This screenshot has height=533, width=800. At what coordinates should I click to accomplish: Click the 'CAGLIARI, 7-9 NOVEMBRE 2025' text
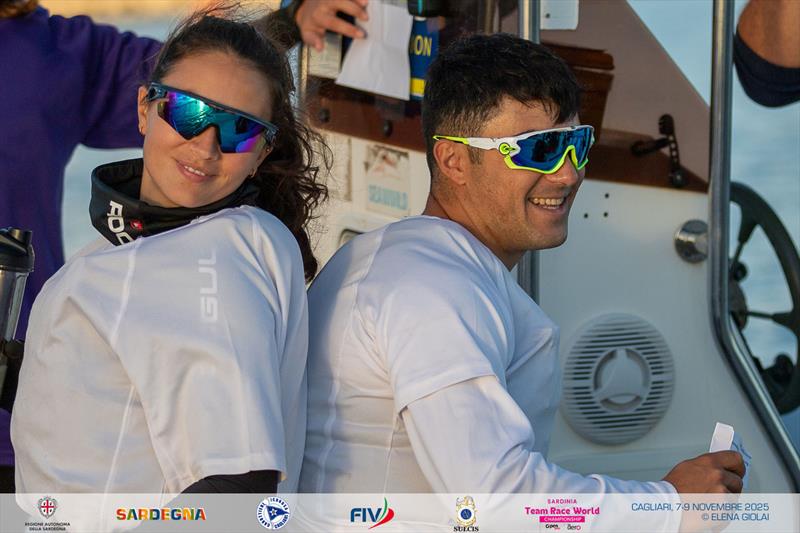(x=700, y=507)
